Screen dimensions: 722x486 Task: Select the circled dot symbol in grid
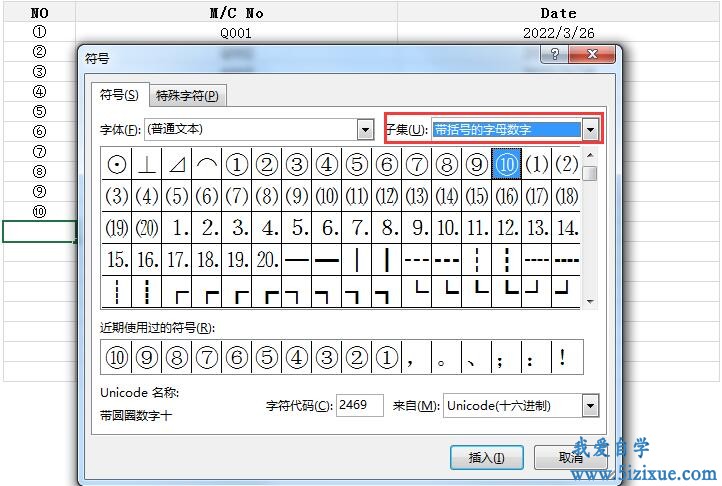click(116, 164)
